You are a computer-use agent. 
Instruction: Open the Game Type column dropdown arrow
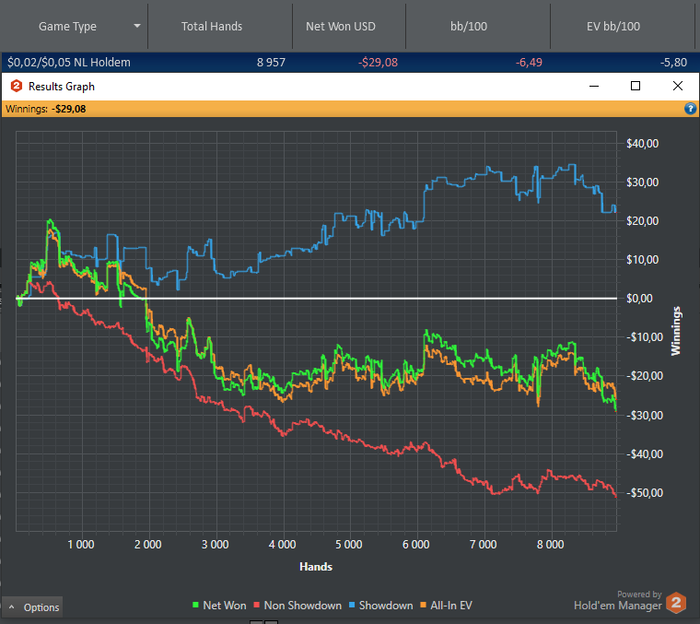[x=137, y=26]
